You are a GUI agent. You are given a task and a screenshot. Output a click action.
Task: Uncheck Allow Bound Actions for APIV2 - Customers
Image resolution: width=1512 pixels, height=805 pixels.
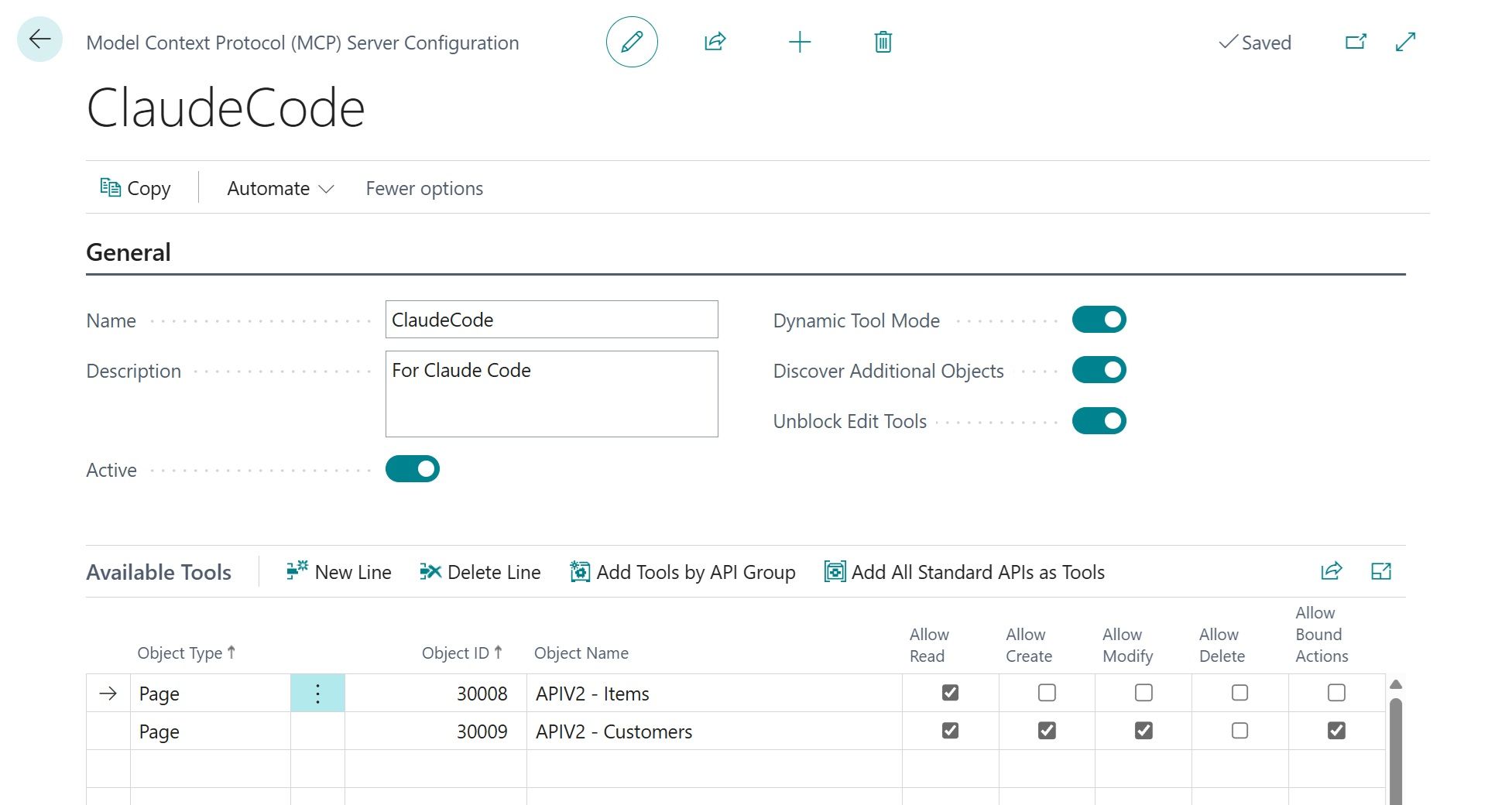tap(1336, 731)
